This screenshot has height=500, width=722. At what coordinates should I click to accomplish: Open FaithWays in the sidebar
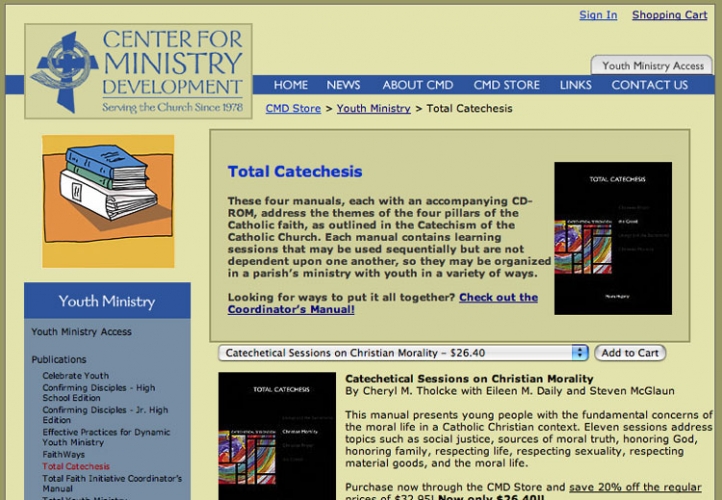coord(64,454)
